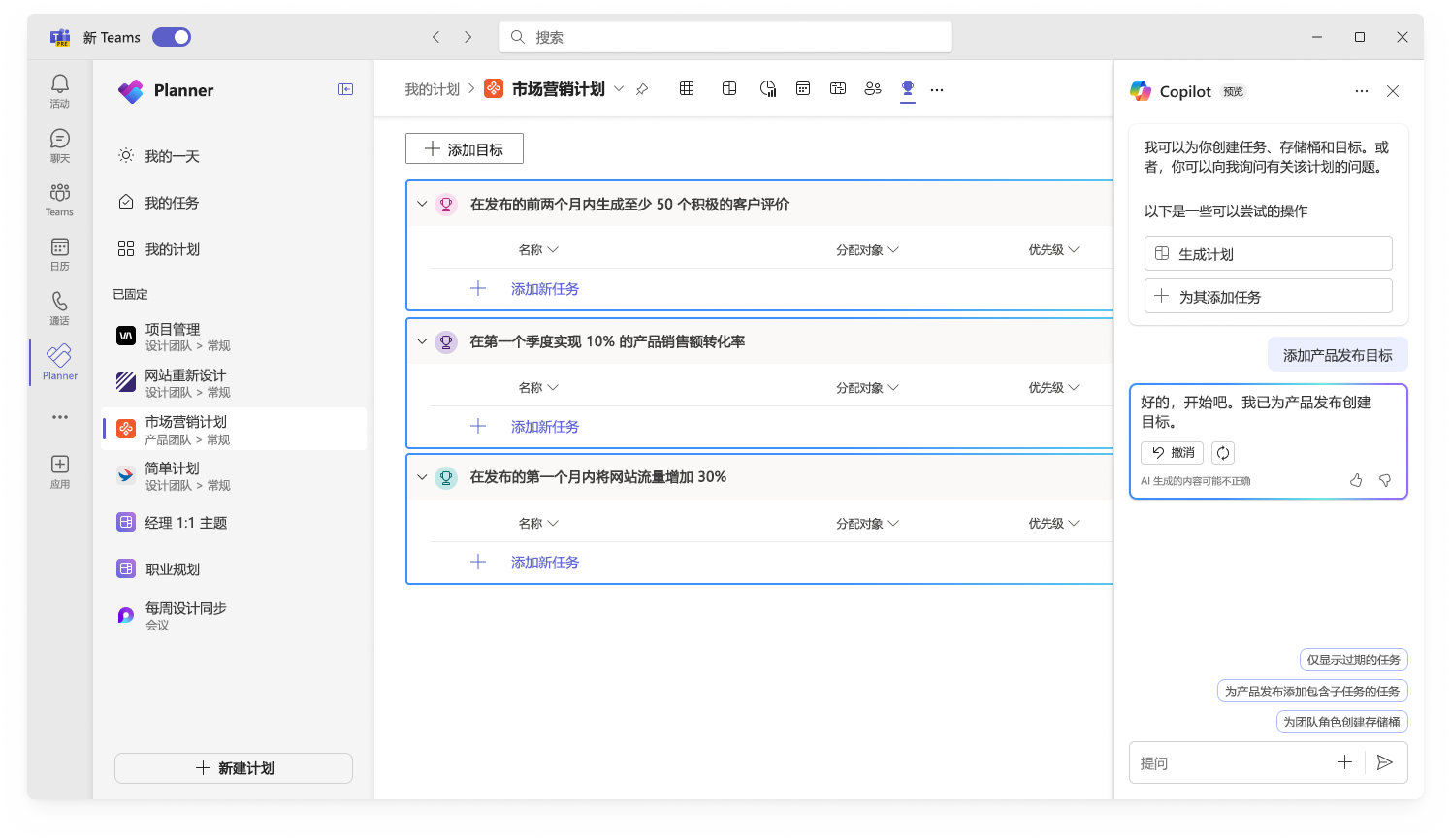The image size is (1451, 840).
Task: Open the timeline view icon
Action: tap(838, 89)
